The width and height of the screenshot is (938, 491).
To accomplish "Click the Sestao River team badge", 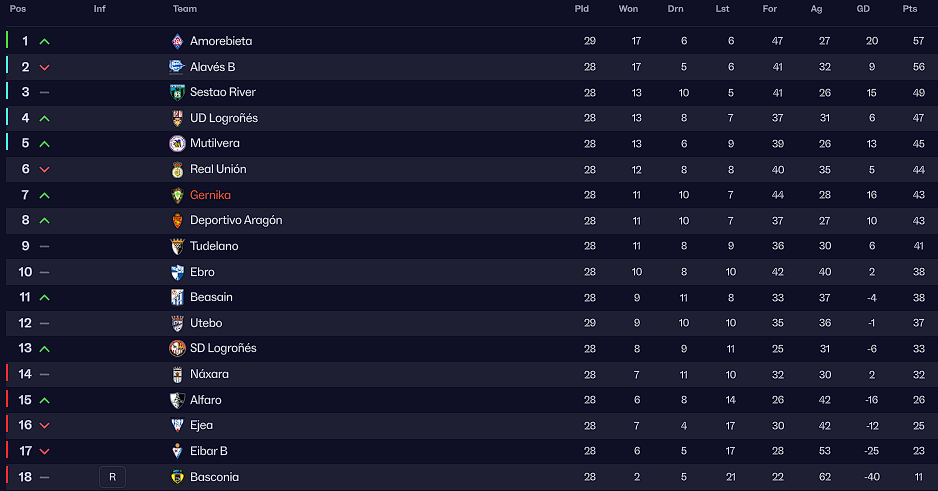I will click(177, 92).
